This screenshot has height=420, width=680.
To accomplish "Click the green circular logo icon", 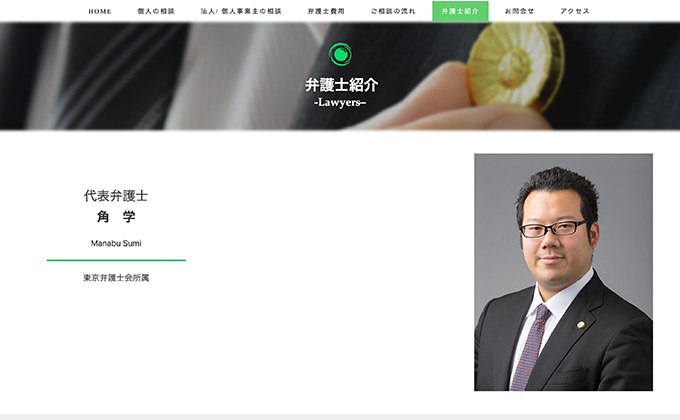I will (x=340, y=54).
